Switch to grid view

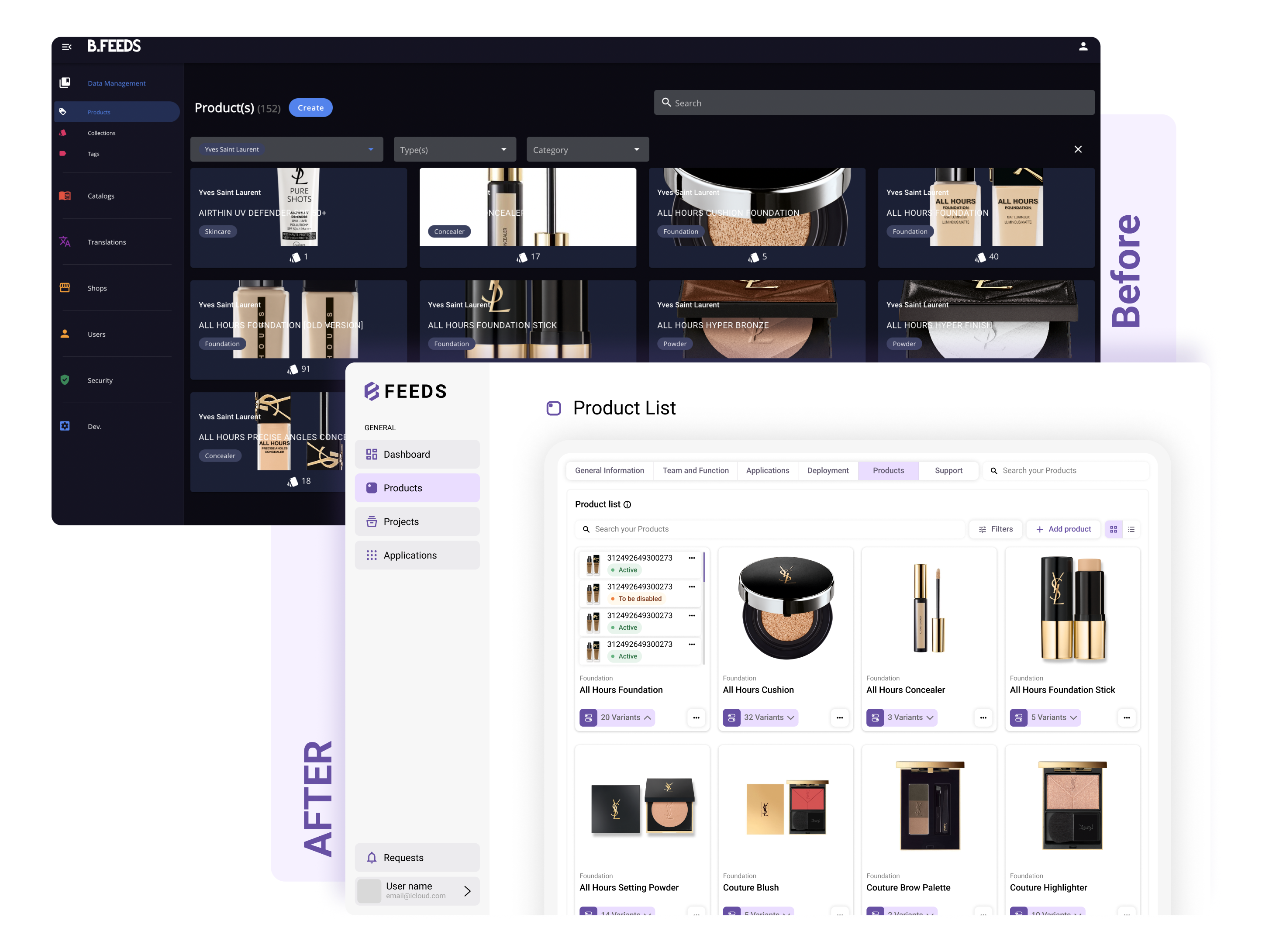1113,530
